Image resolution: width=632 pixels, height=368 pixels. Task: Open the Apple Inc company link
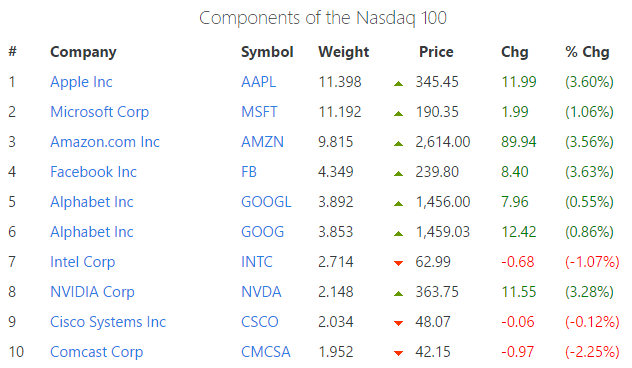click(81, 82)
